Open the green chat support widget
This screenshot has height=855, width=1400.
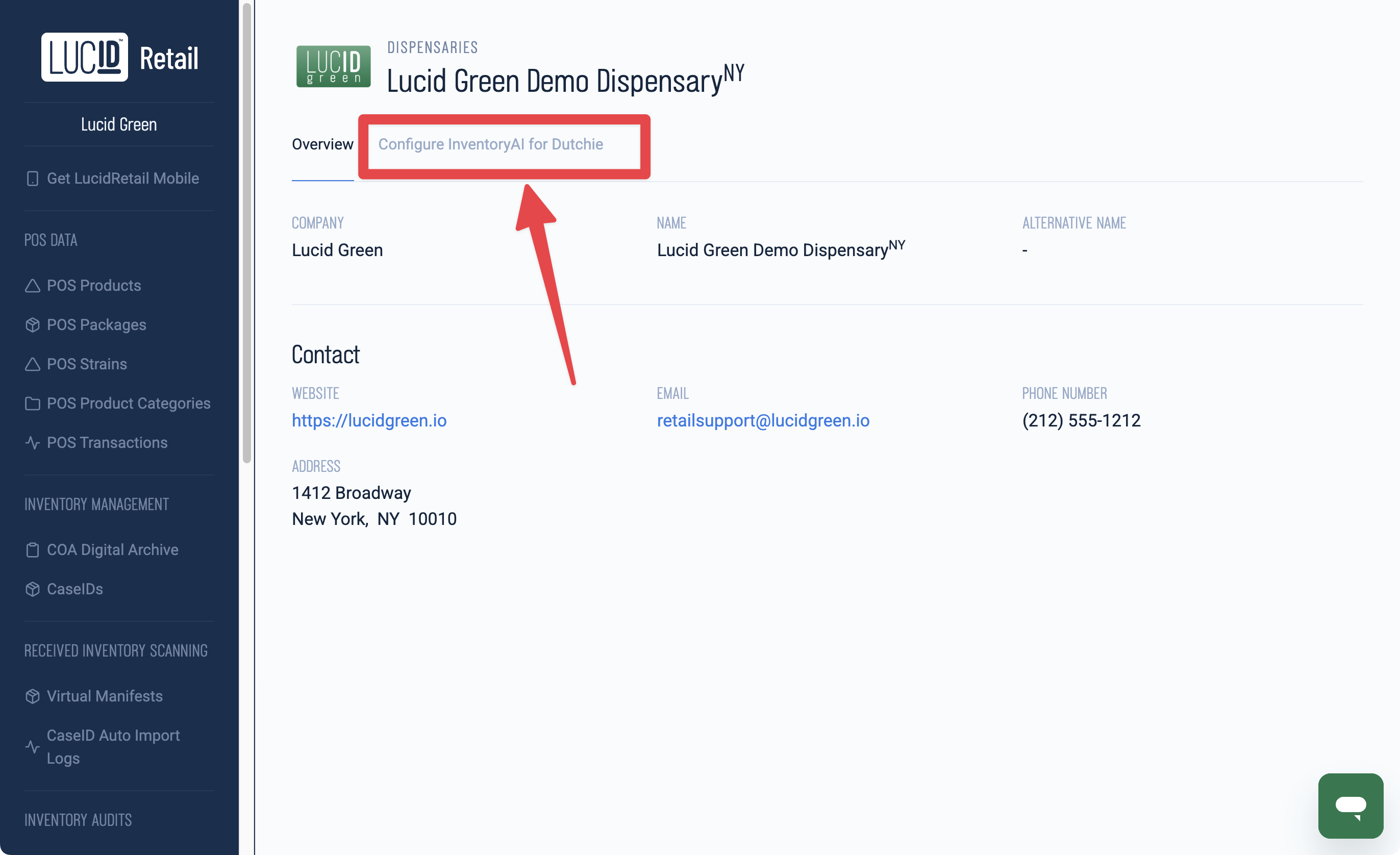[1350, 805]
